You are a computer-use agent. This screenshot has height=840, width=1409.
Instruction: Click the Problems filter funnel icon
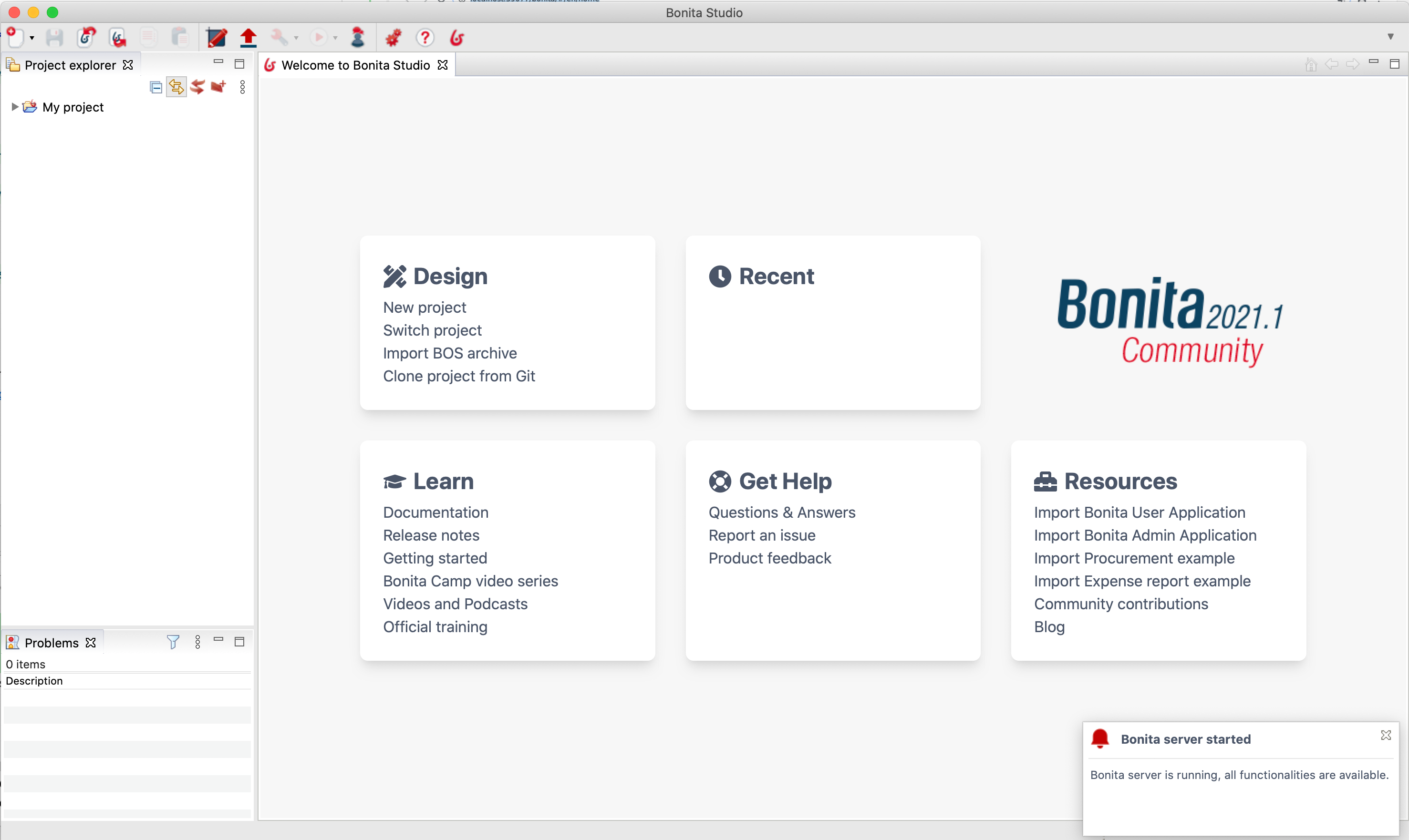173,642
